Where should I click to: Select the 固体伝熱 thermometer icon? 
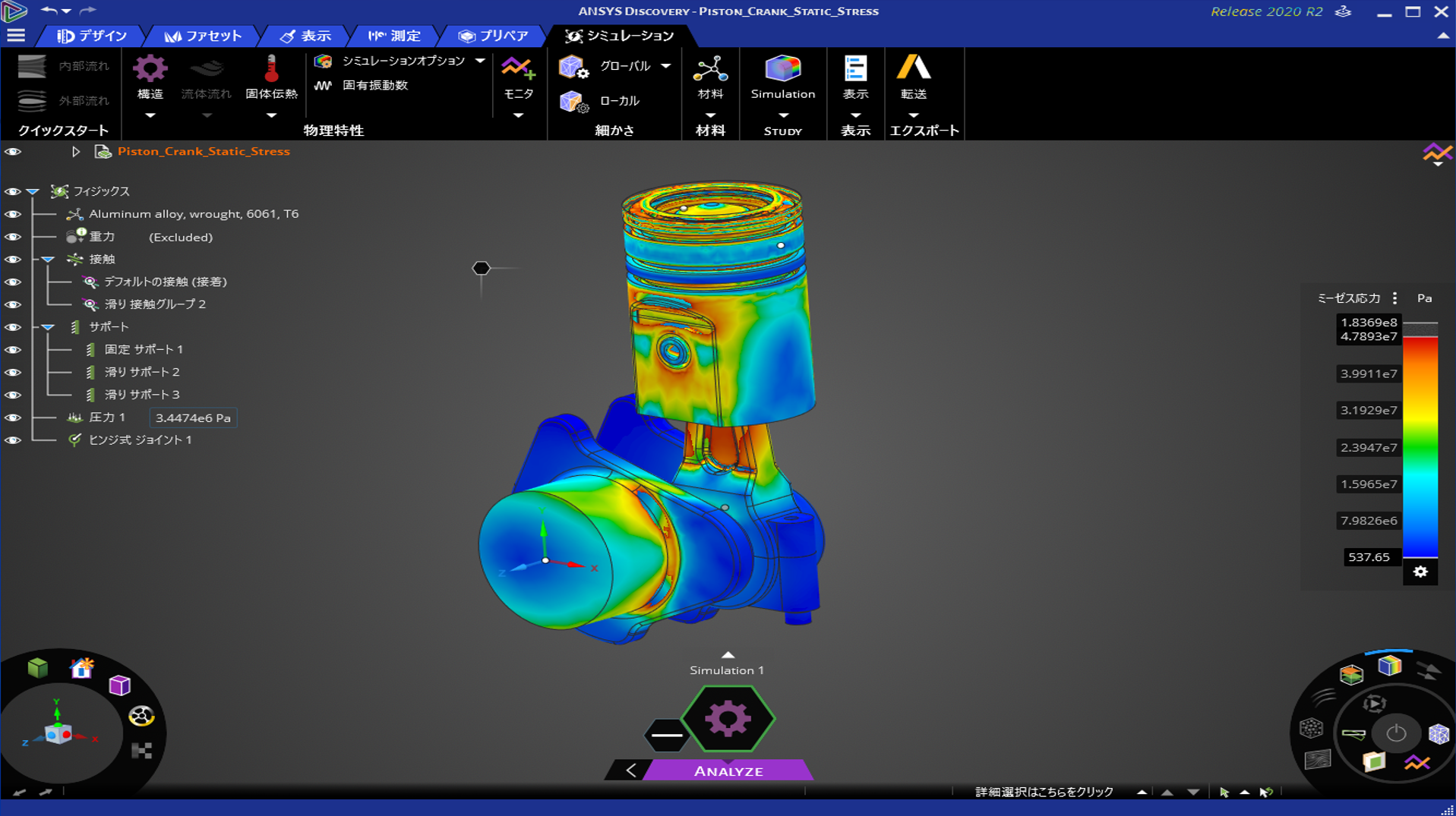[271, 69]
